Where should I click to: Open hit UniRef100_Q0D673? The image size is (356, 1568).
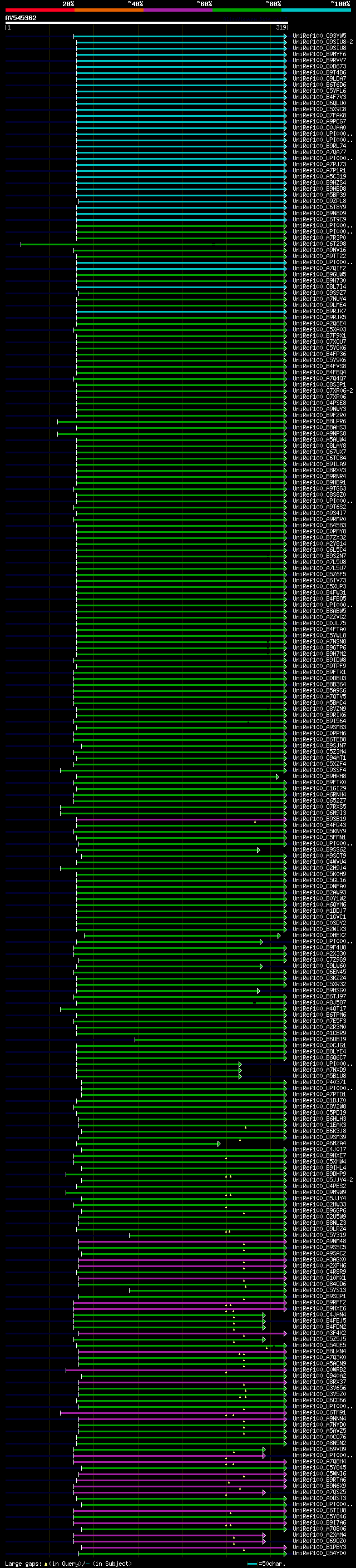point(319,66)
